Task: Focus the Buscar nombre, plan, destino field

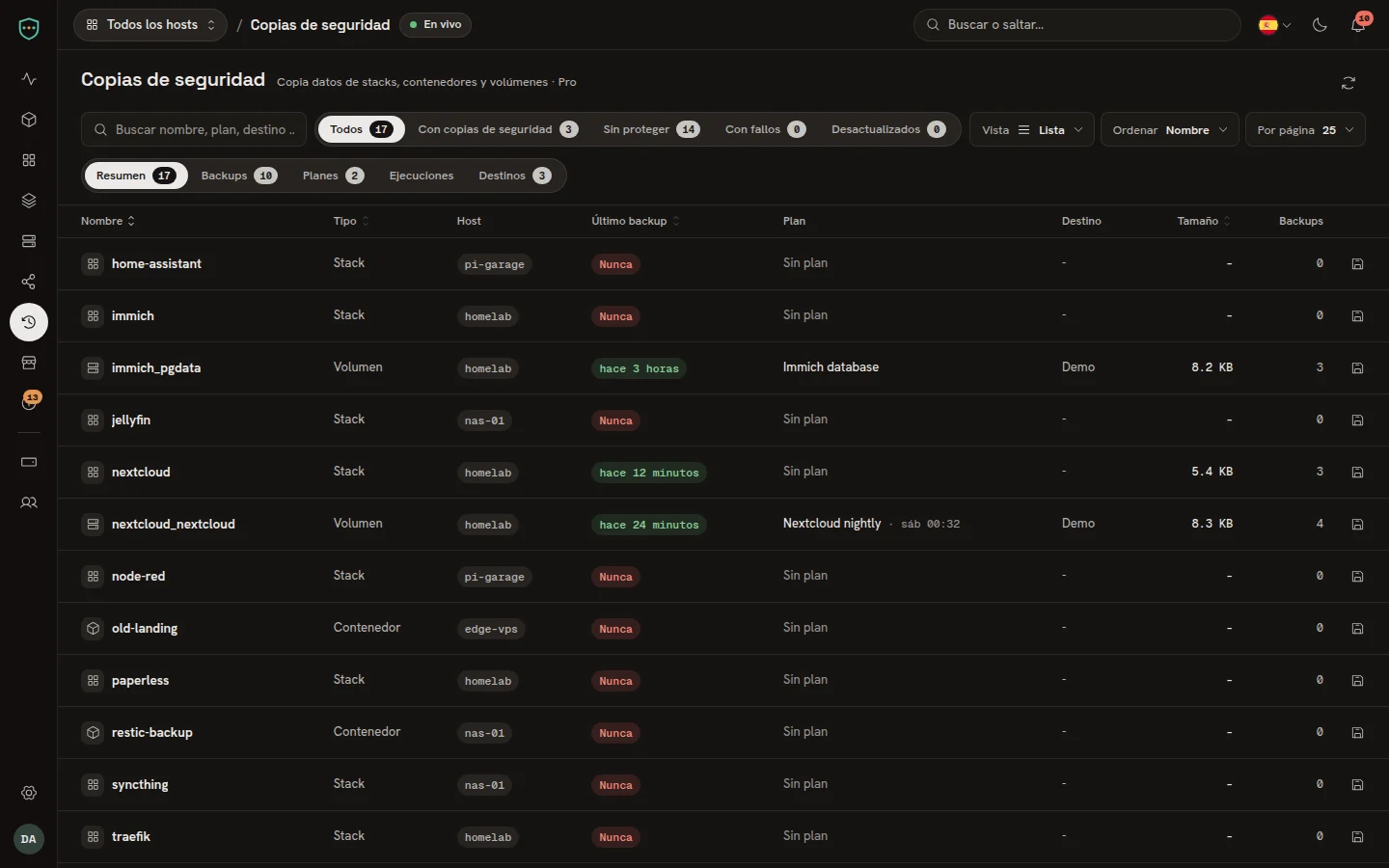Action: click(194, 130)
